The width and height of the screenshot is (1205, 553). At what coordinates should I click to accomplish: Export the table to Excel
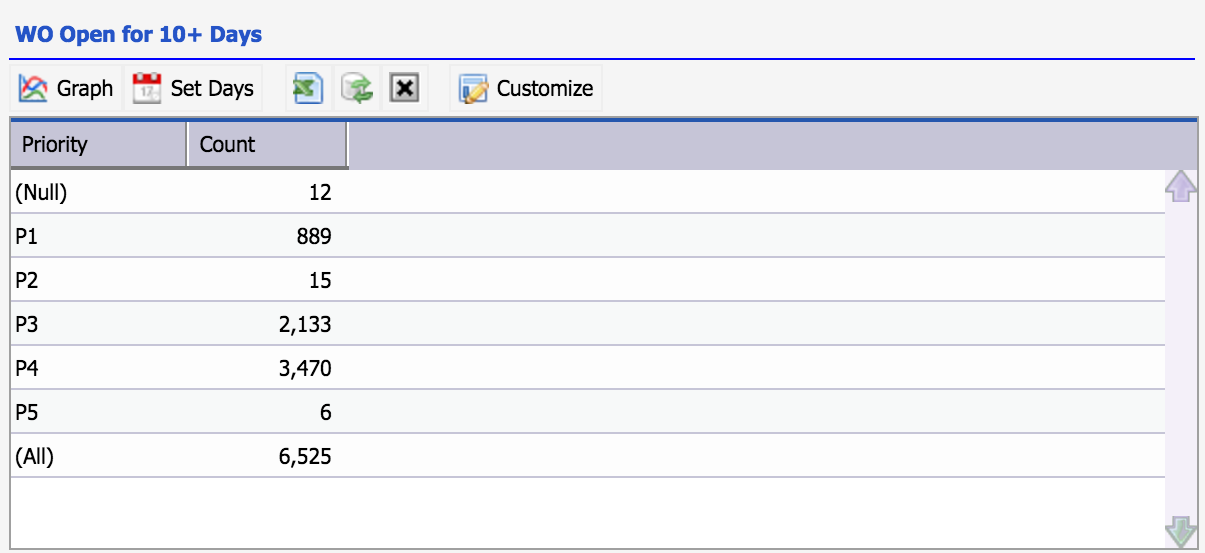(x=307, y=88)
